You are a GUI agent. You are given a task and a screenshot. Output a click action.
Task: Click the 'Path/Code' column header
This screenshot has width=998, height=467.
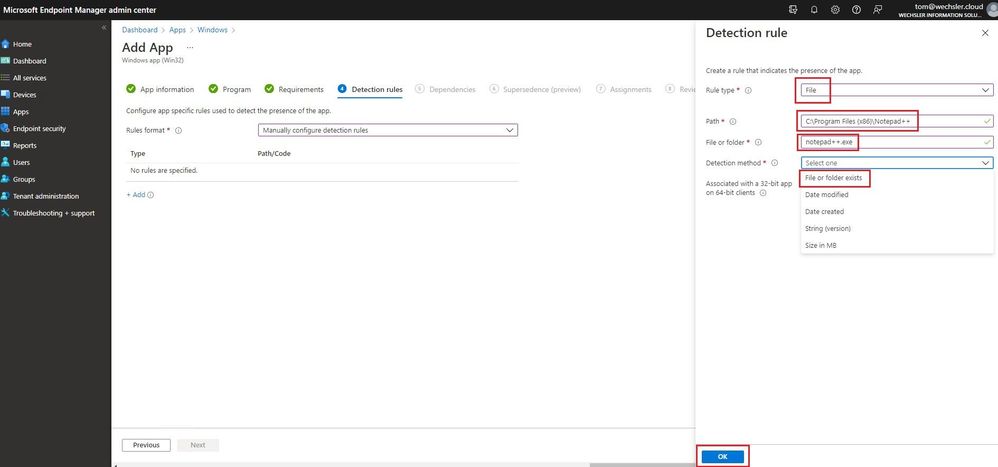pos(274,154)
